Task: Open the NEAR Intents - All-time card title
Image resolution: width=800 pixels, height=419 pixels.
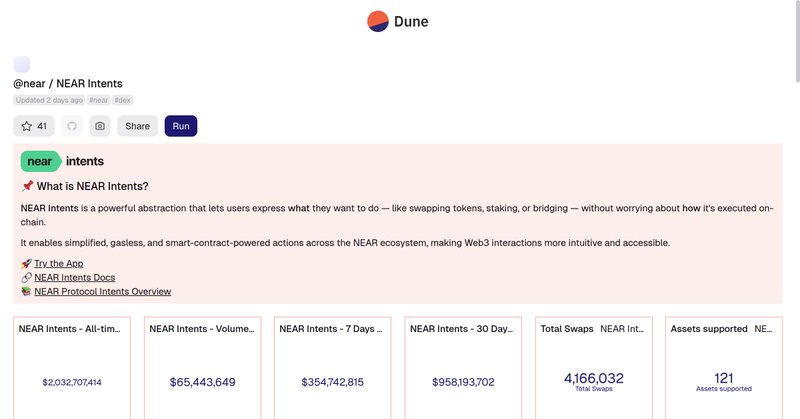Action: point(69,329)
